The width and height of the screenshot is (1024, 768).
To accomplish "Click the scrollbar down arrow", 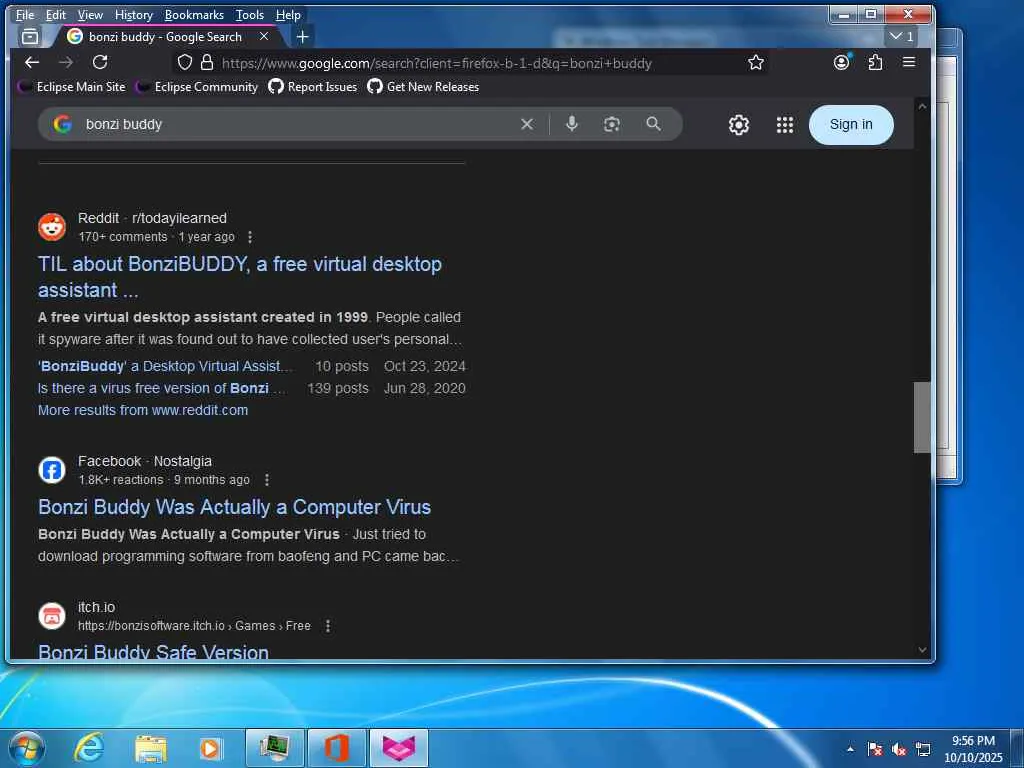I will tap(921, 650).
